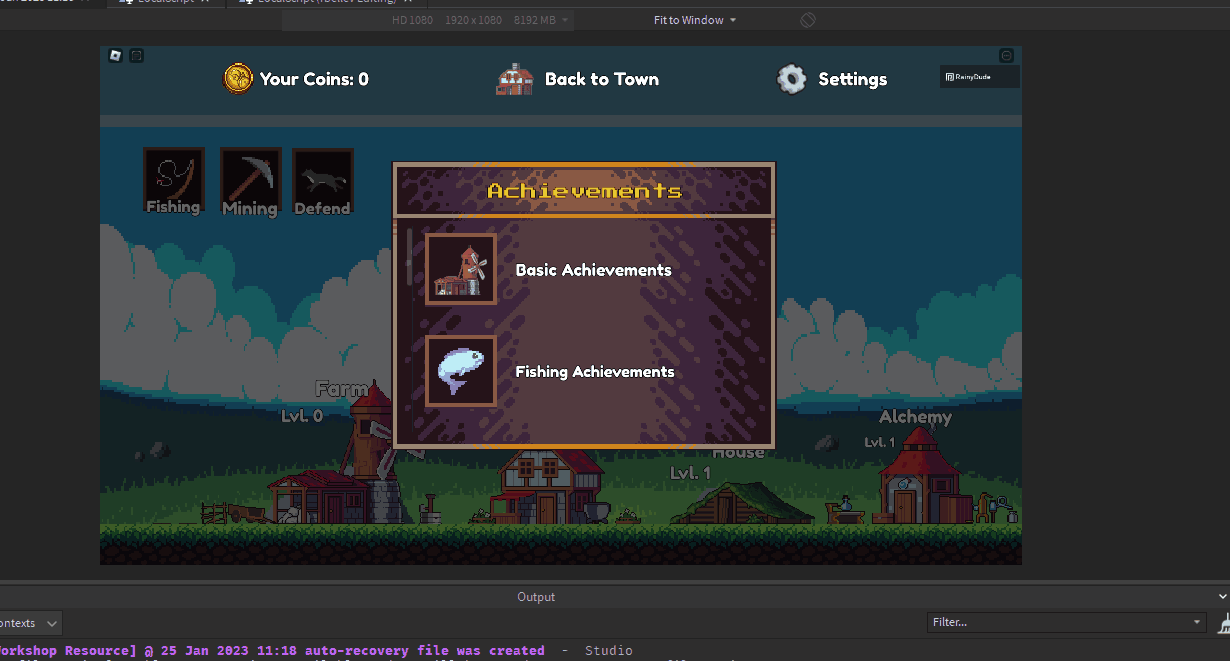The image size is (1230, 661).
Task: Click the small square icon above the RainyDude player list
Action: tap(1007, 55)
